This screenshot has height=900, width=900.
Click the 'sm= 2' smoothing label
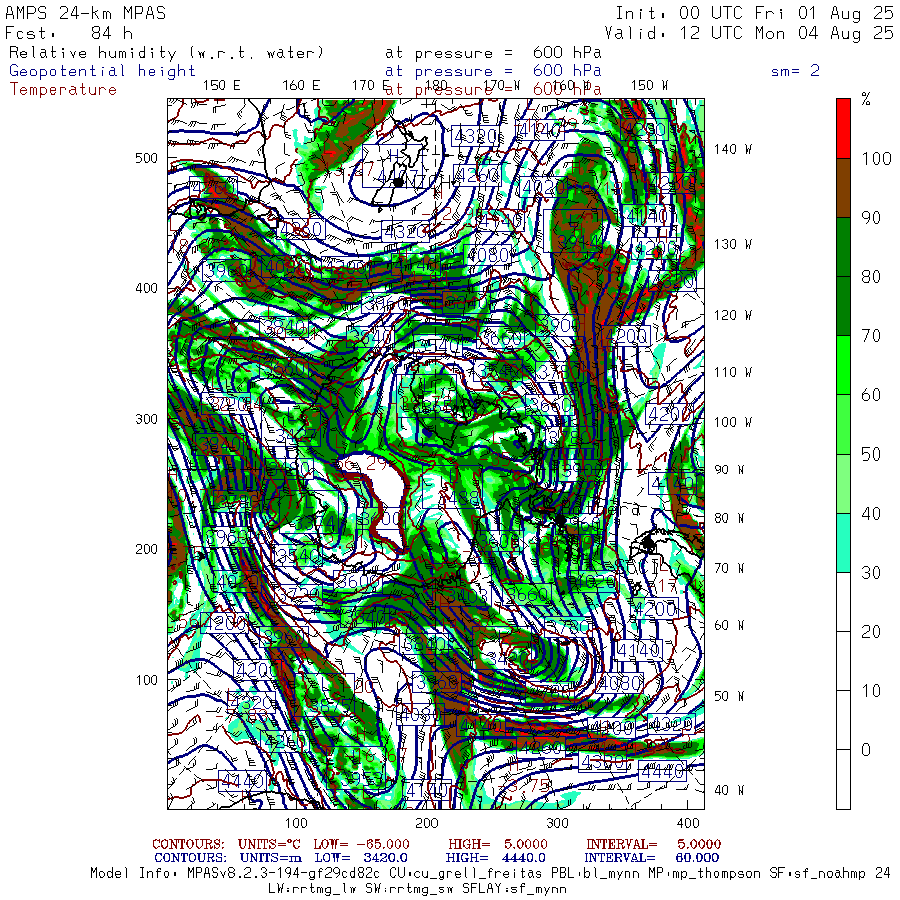(x=795, y=71)
